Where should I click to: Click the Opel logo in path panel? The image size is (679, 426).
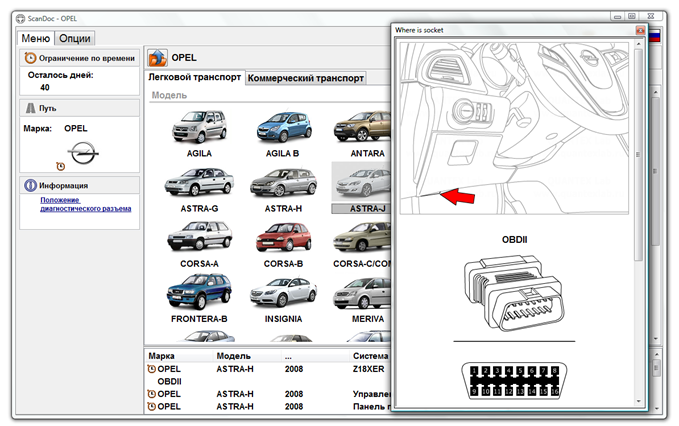(x=83, y=153)
